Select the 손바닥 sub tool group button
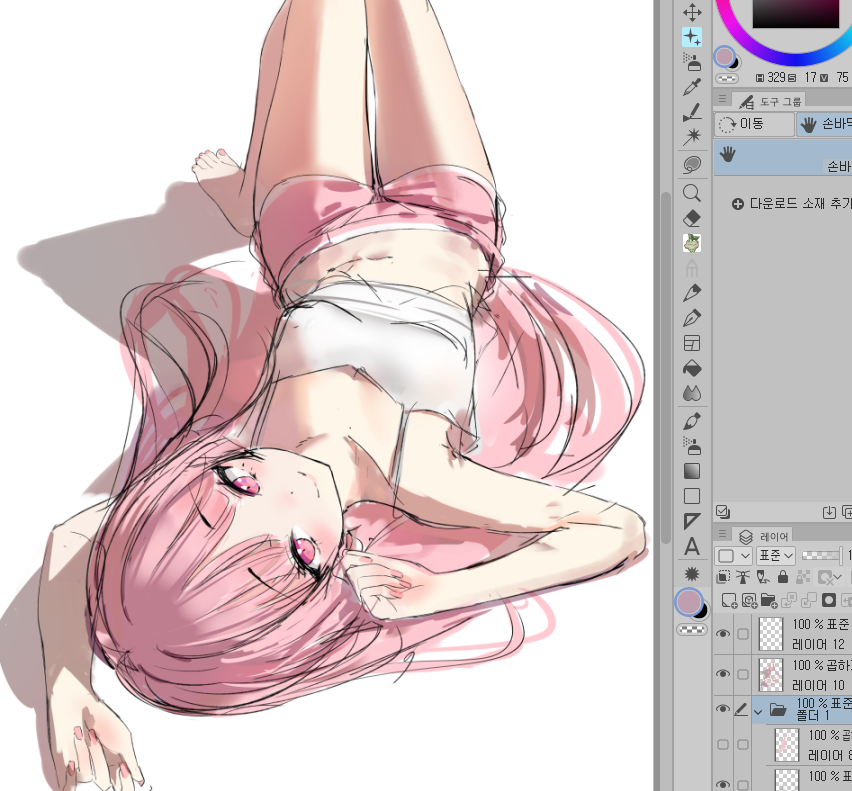This screenshot has height=791, width=852. tap(824, 124)
